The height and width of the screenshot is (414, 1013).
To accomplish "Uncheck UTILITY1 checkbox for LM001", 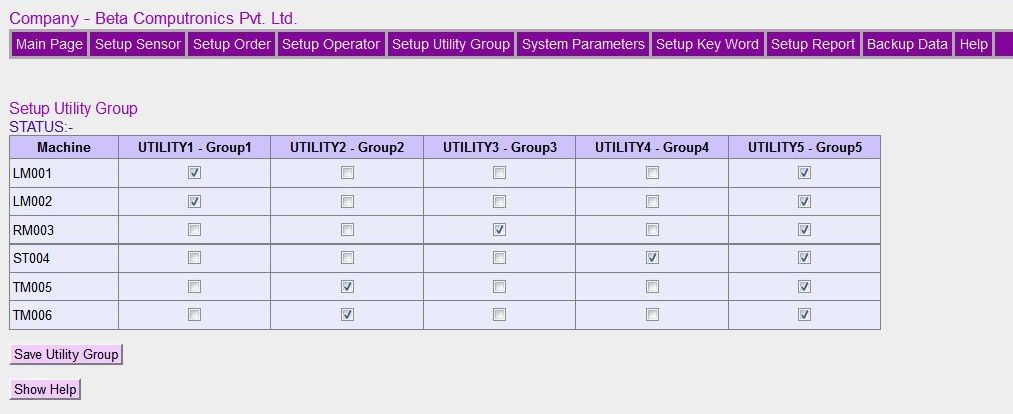I will 195,173.
